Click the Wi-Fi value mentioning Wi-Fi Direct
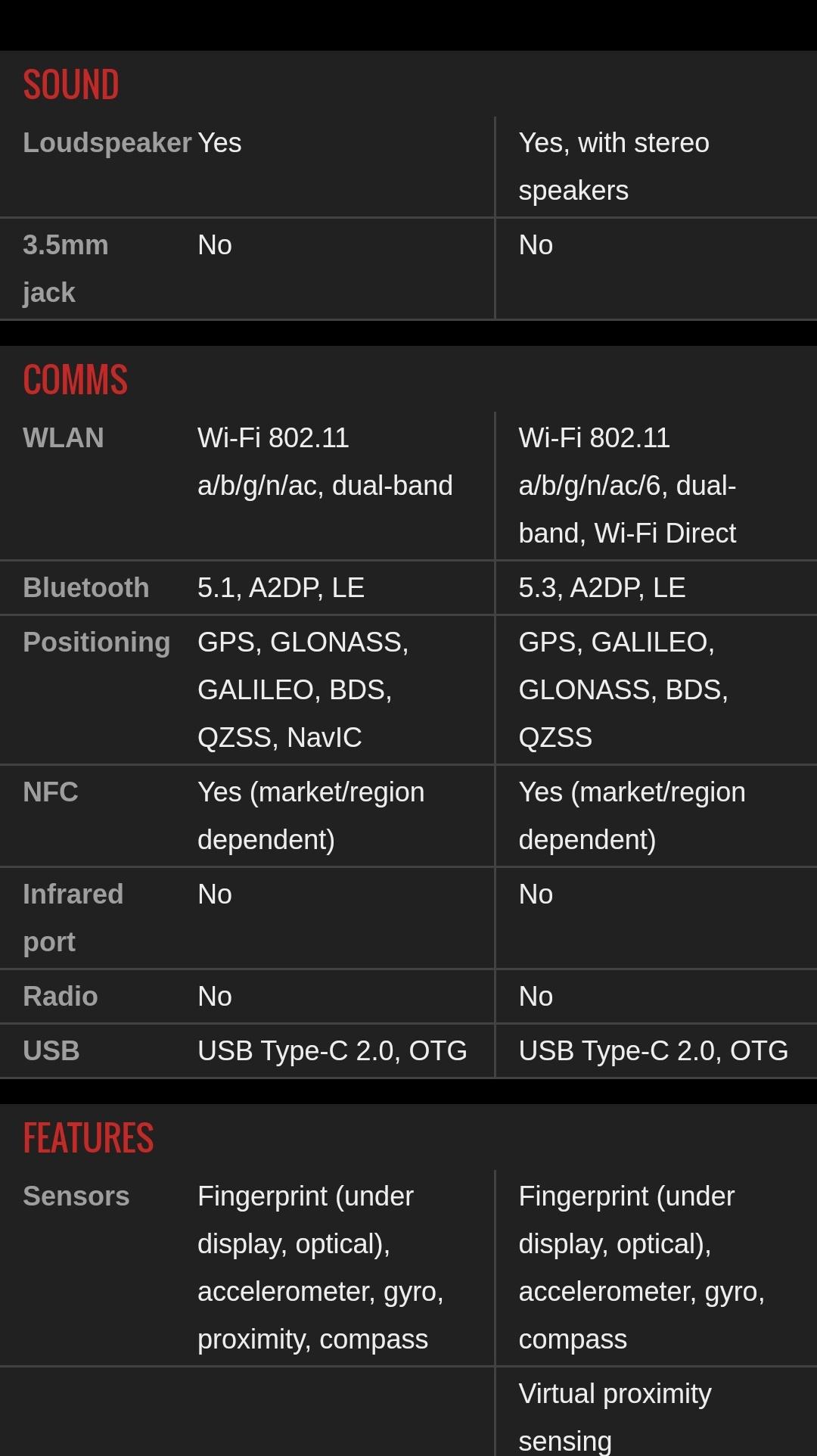This screenshot has width=817, height=1456. 627,486
